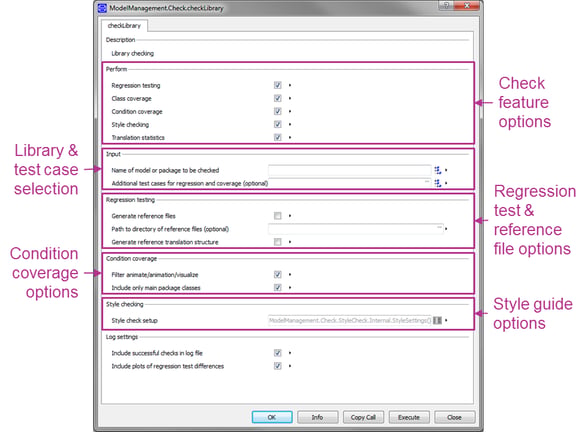
Task: Toggle Include only main package classes checkbox
Action: pos(278,287)
